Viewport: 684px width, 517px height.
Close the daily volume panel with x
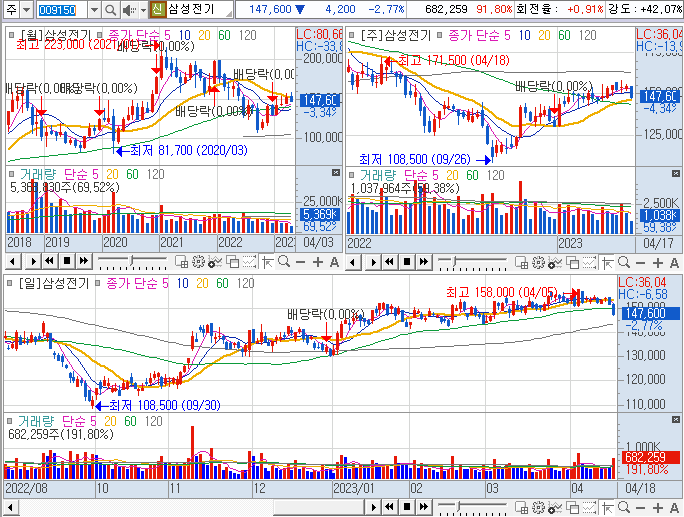(x=676, y=419)
